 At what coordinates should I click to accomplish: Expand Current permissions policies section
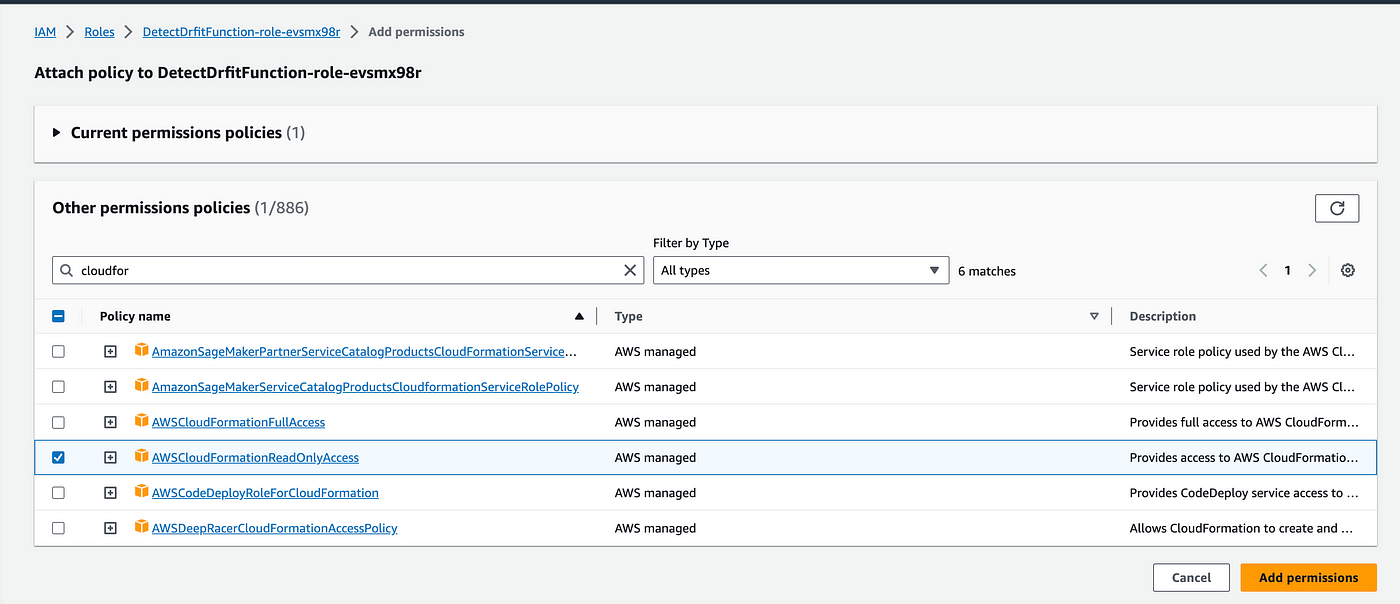click(57, 132)
